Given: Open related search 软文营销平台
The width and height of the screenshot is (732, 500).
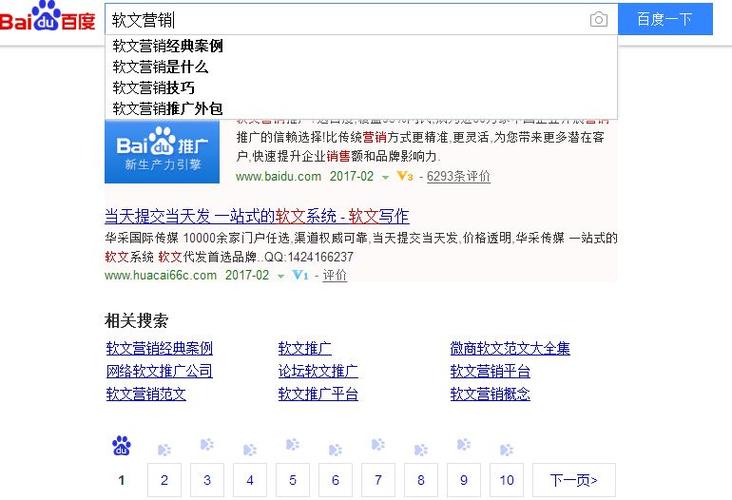Looking at the screenshot, I should pyautogui.click(x=490, y=371).
